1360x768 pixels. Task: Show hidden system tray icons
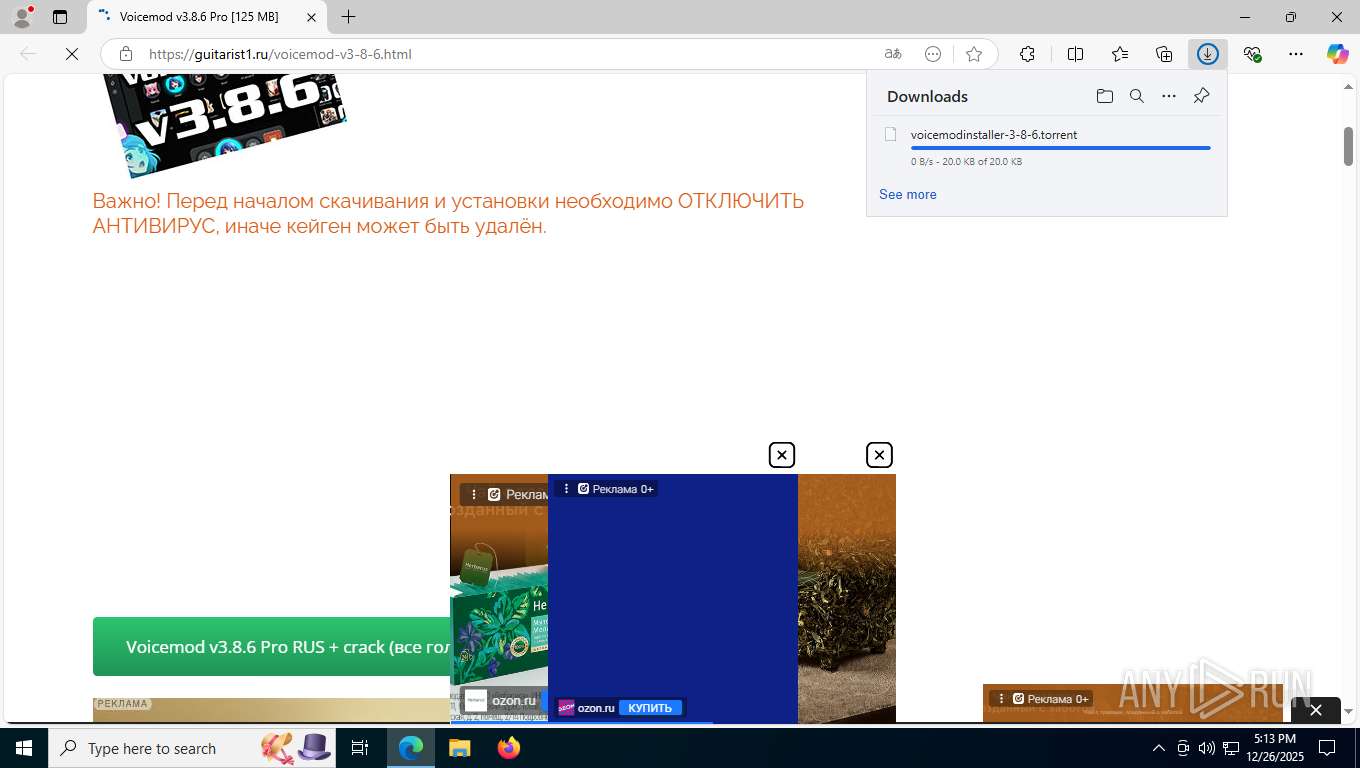1159,748
